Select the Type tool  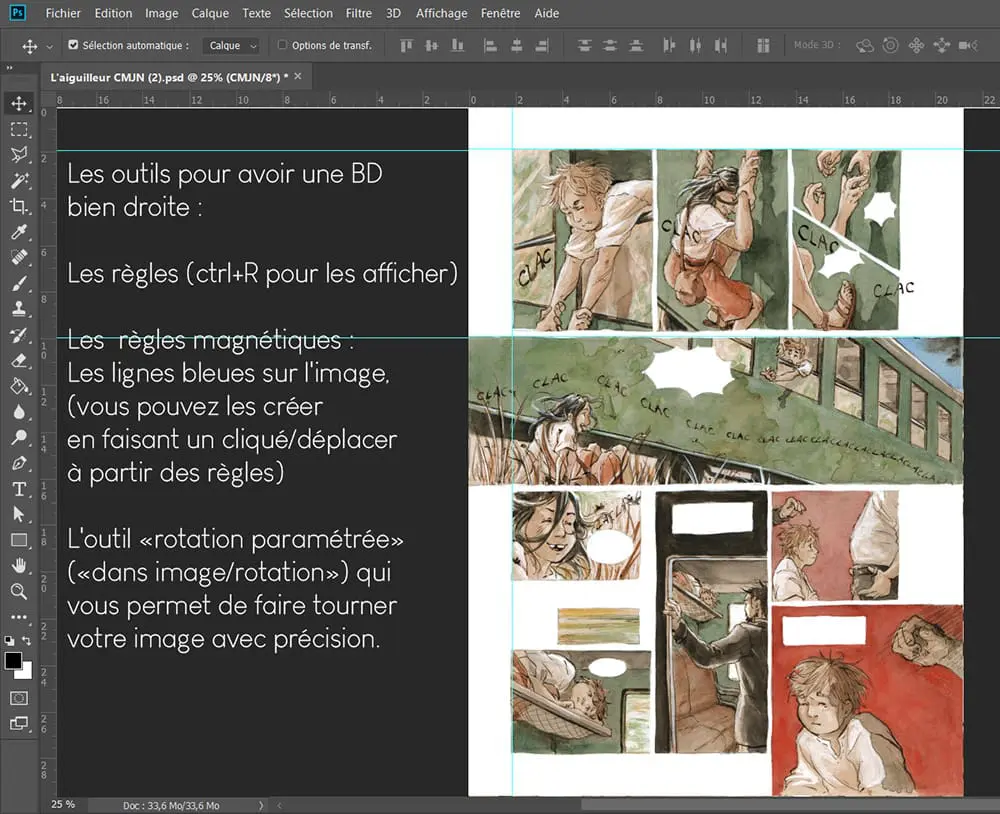pyautogui.click(x=18, y=489)
